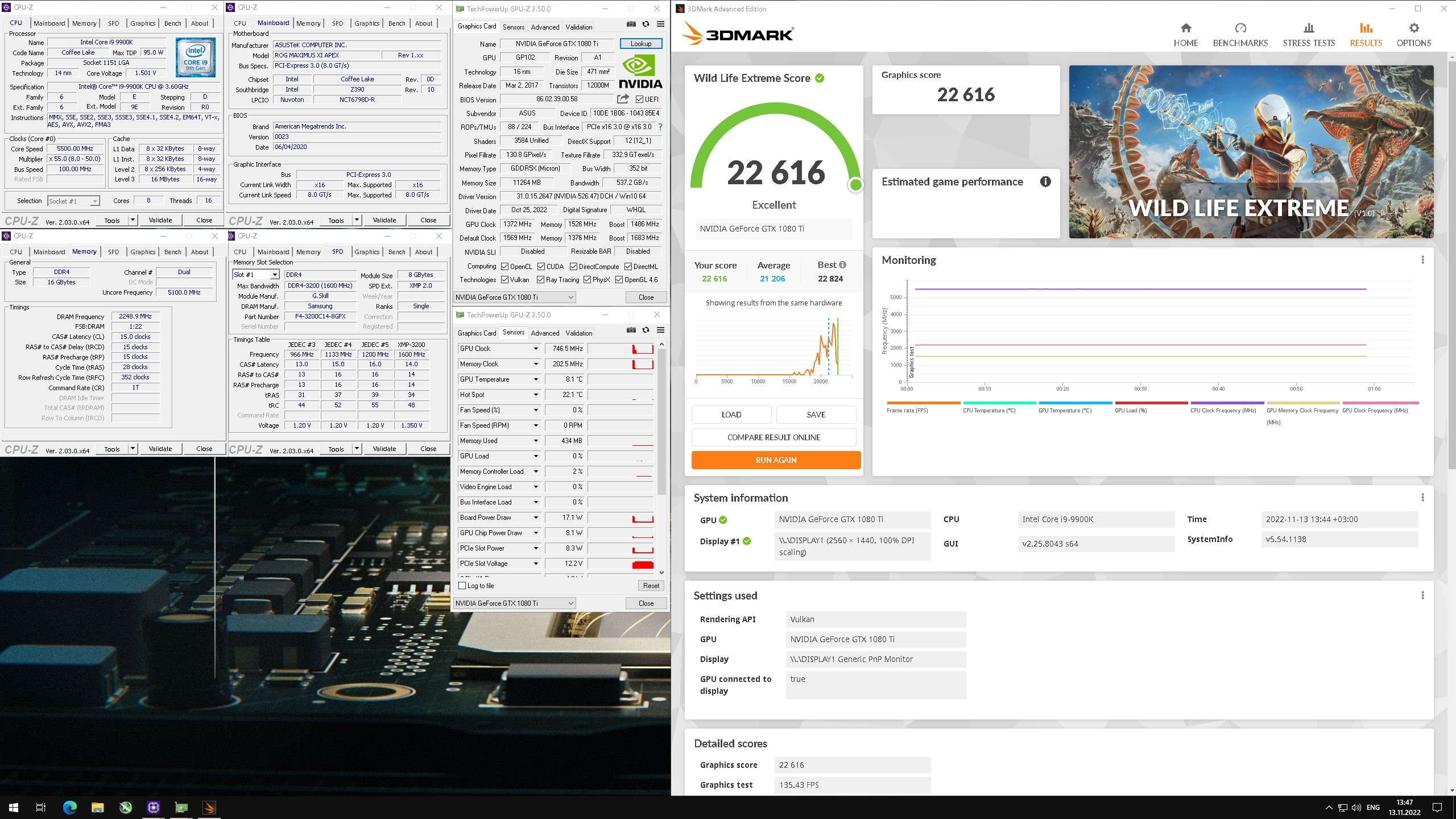Click info icon next to Estimated game performance
Image resolution: width=1456 pixels, height=819 pixels.
[1045, 181]
